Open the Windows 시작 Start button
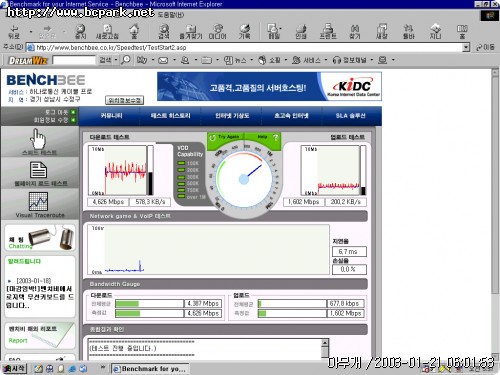This screenshot has height=375, width=500. click(14, 369)
